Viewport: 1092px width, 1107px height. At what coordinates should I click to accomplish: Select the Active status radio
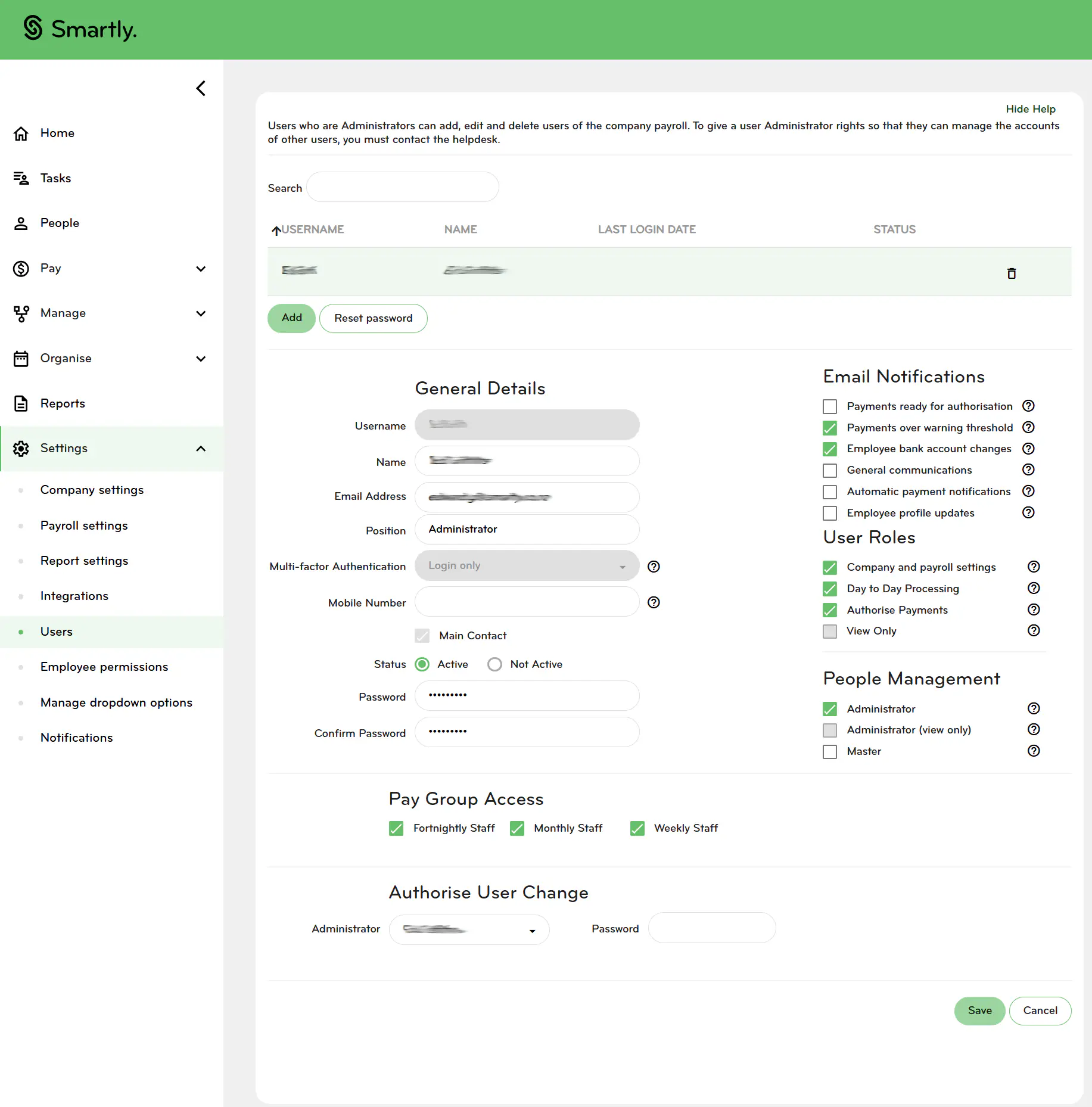coord(422,664)
